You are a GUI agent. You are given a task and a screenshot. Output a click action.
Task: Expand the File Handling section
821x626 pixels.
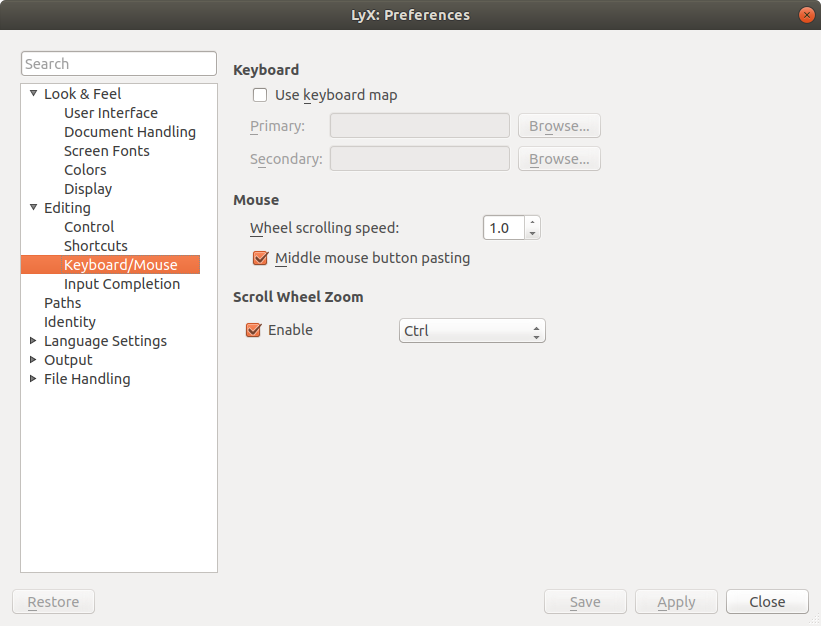click(33, 379)
